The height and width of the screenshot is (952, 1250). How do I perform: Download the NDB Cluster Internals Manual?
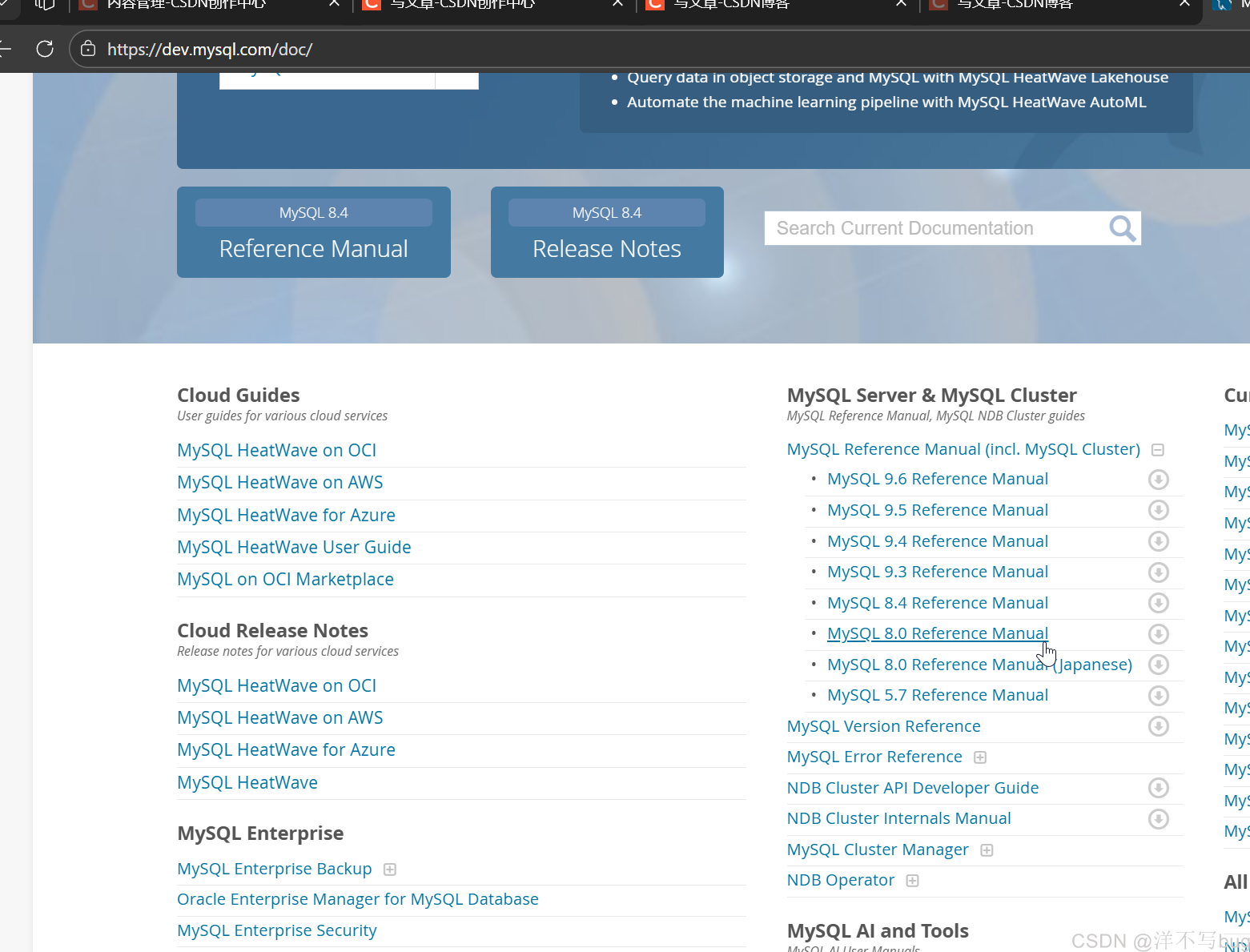coord(1158,819)
